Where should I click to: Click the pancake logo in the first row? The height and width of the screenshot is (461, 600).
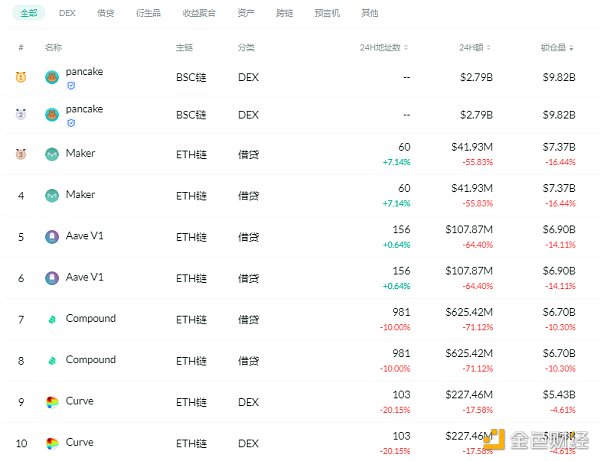pos(52,77)
